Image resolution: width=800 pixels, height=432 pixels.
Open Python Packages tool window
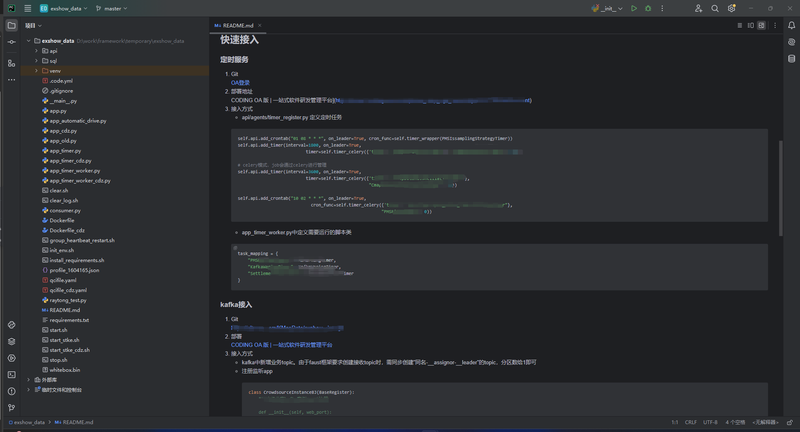tap(11, 325)
